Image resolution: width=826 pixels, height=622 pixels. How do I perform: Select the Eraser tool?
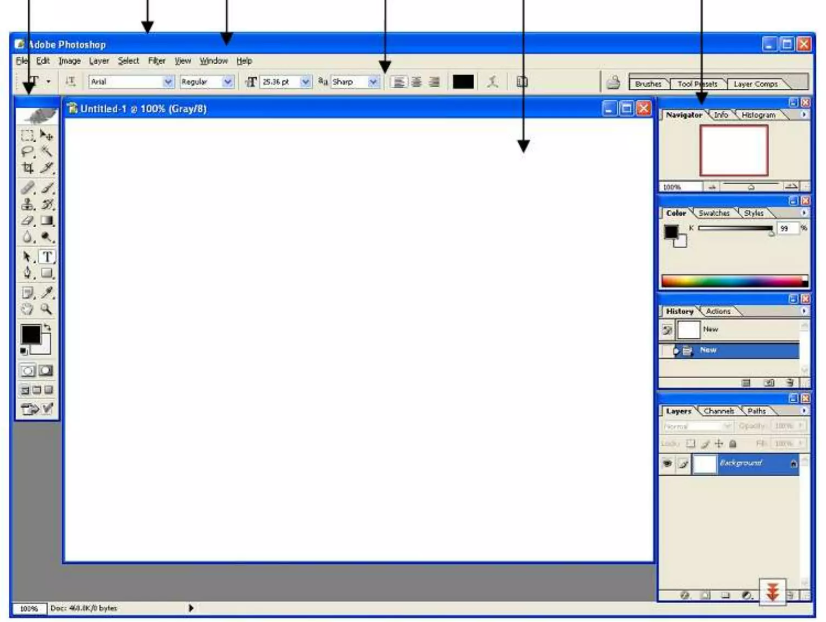[28, 221]
